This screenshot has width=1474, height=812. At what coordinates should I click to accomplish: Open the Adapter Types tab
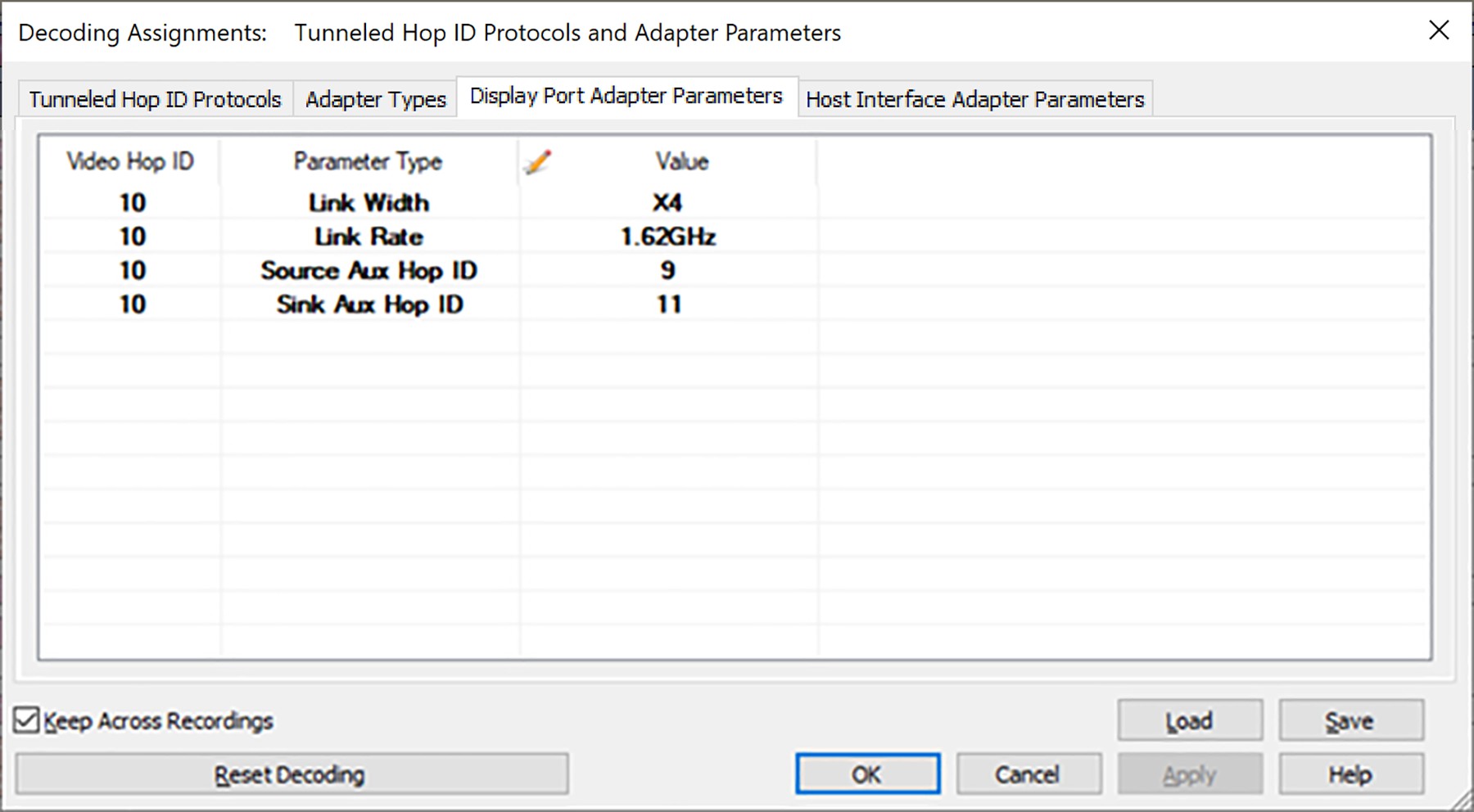tap(375, 99)
